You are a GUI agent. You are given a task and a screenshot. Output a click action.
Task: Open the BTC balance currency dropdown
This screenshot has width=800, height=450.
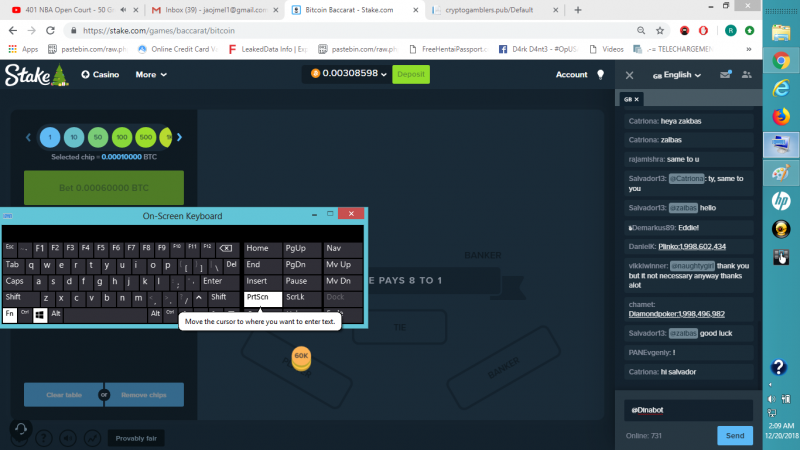(x=349, y=74)
